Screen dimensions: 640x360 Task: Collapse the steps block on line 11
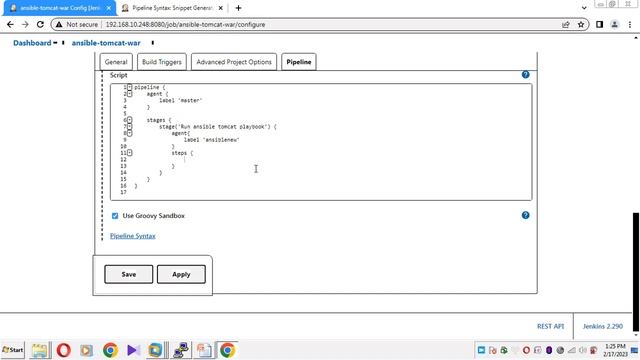pyautogui.click(x=129, y=153)
